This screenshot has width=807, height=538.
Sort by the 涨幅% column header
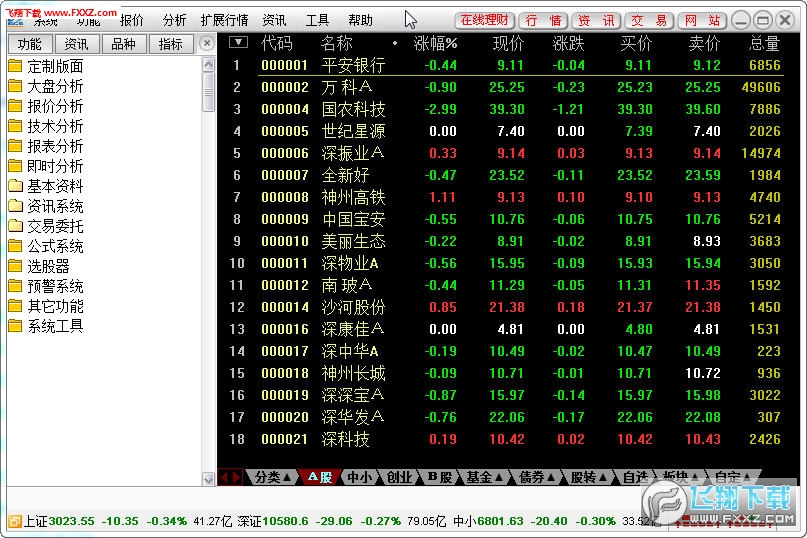pos(435,43)
